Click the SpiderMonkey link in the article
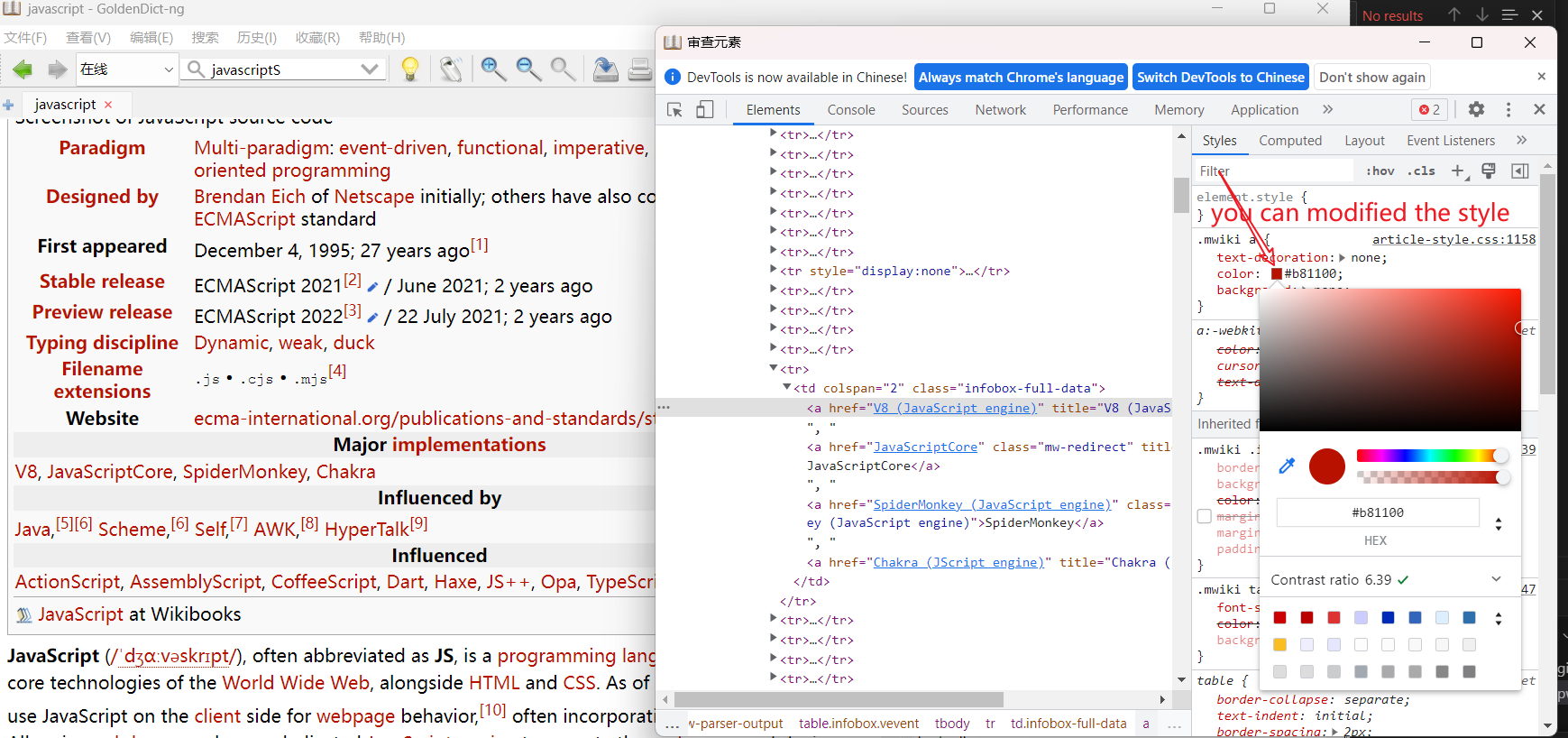Image resolution: width=1568 pixels, height=738 pixels. (244, 472)
